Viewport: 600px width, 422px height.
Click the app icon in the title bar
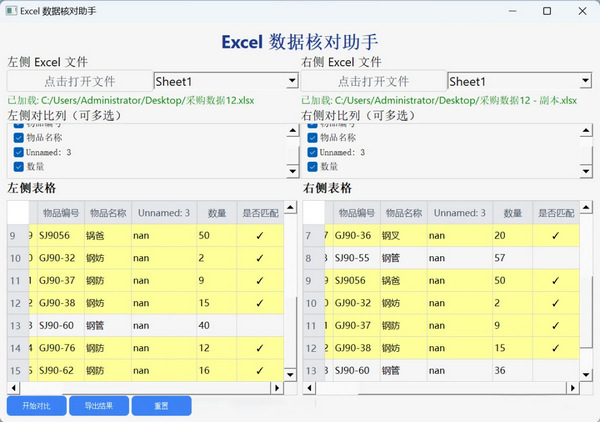[11, 11]
